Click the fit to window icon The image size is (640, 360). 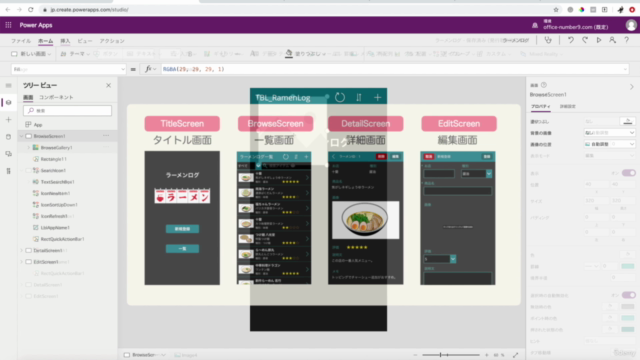coord(516,355)
